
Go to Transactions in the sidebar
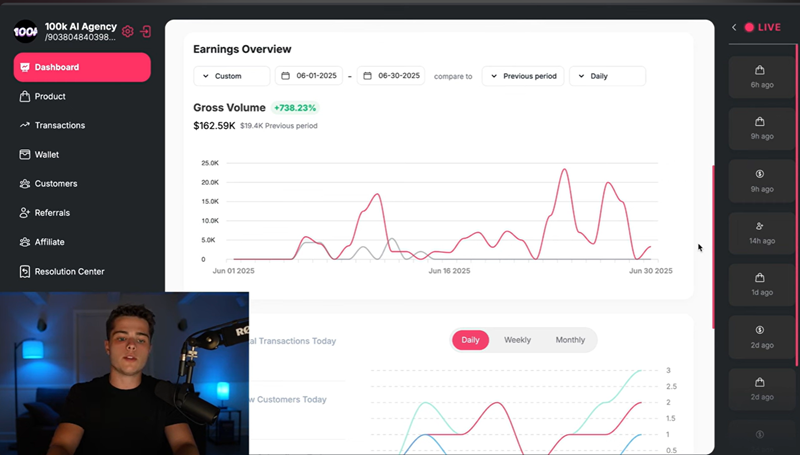coord(59,125)
